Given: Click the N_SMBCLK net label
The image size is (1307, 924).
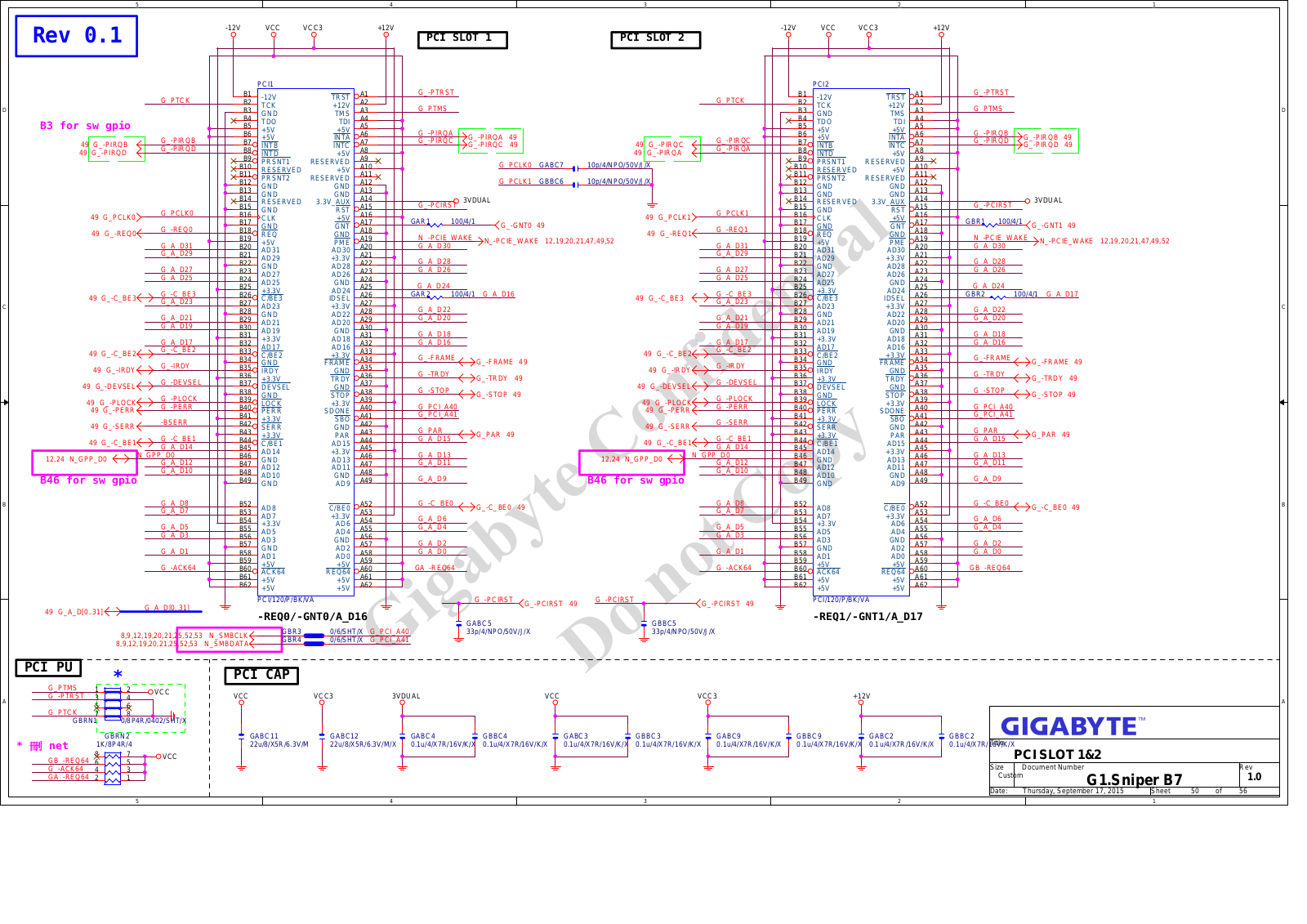Looking at the screenshot, I should [x=229, y=636].
